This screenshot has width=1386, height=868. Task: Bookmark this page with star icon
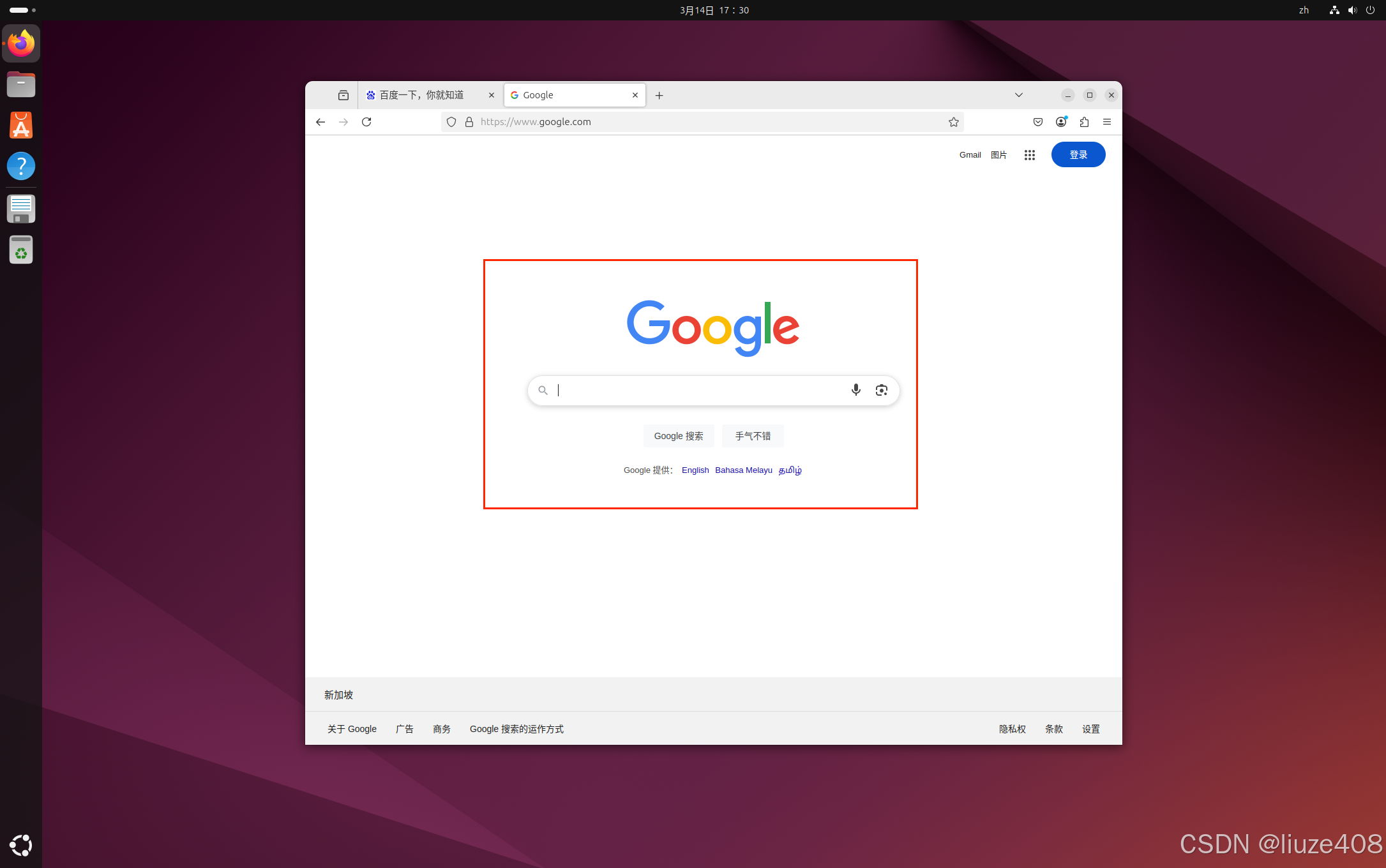coord(953,122)
